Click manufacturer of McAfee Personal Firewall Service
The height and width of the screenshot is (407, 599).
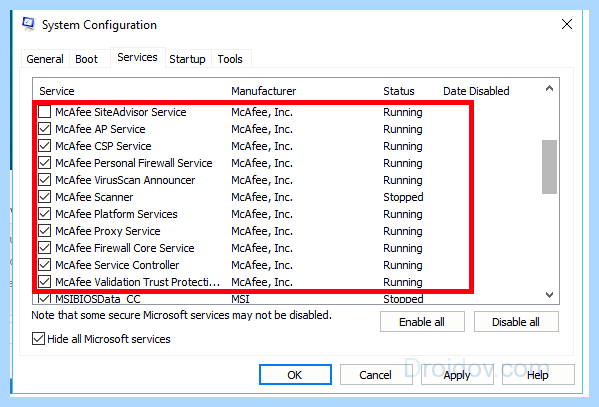(262, 163)
